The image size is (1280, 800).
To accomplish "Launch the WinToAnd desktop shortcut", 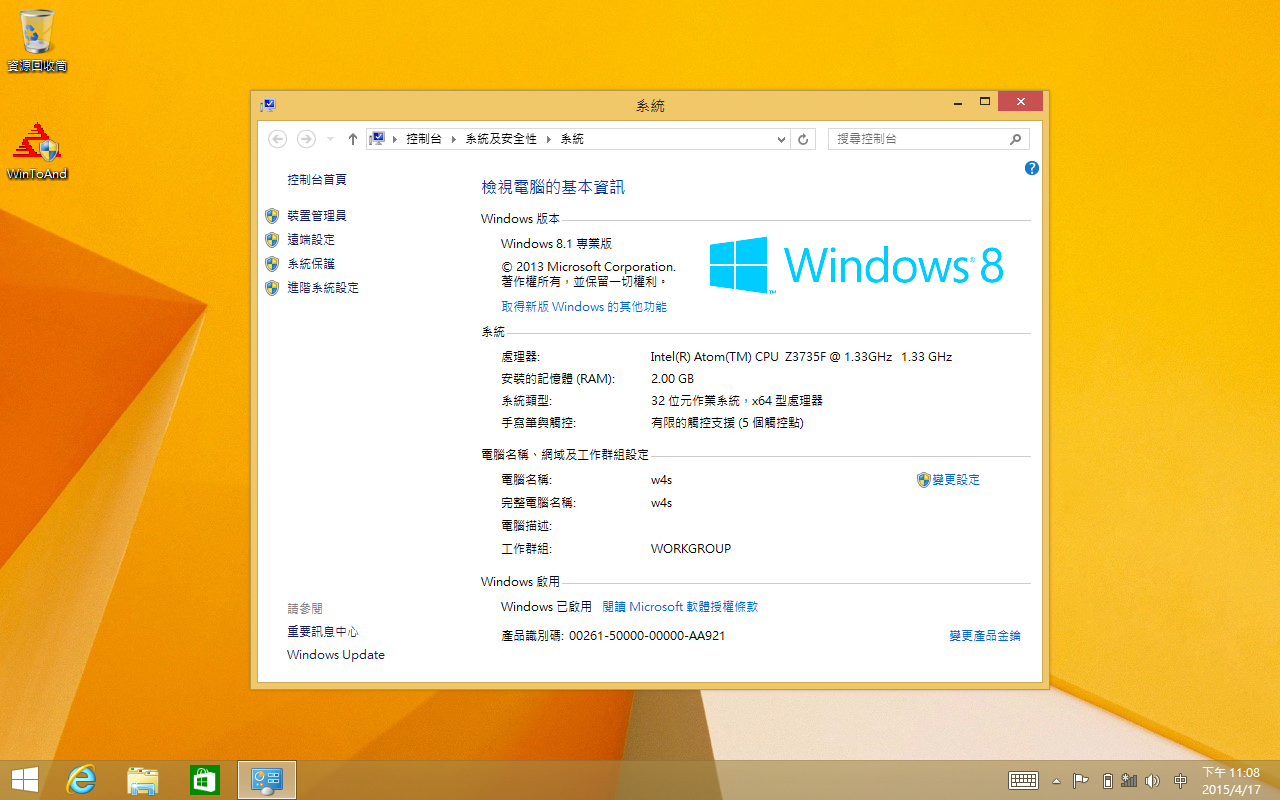I will click(37, 150).
